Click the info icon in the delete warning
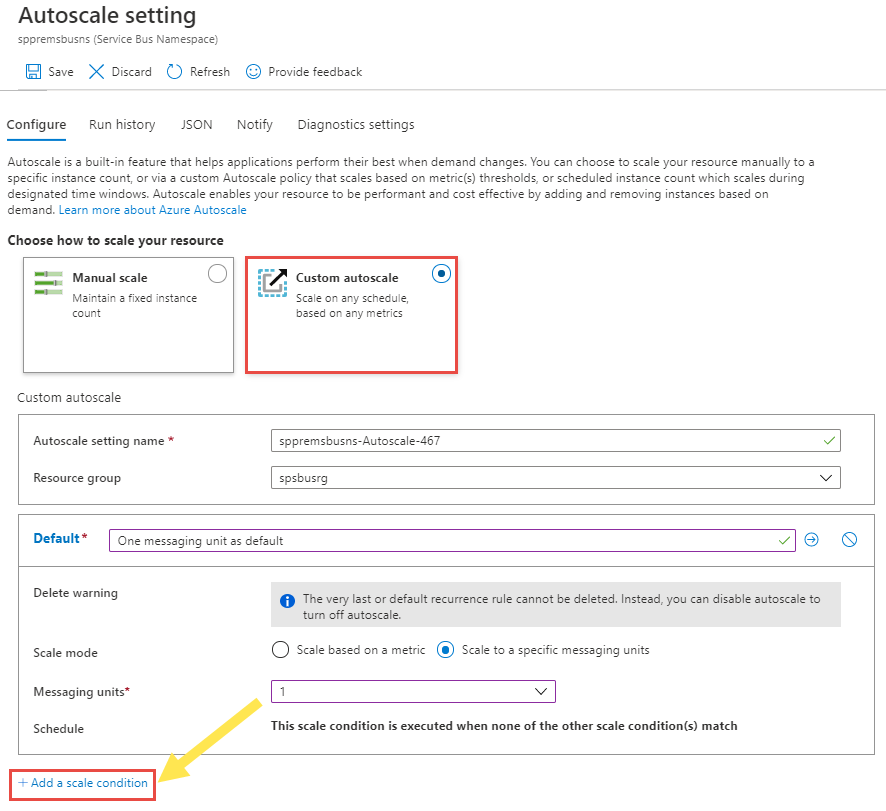886x811 pixels. coord(289,600)
